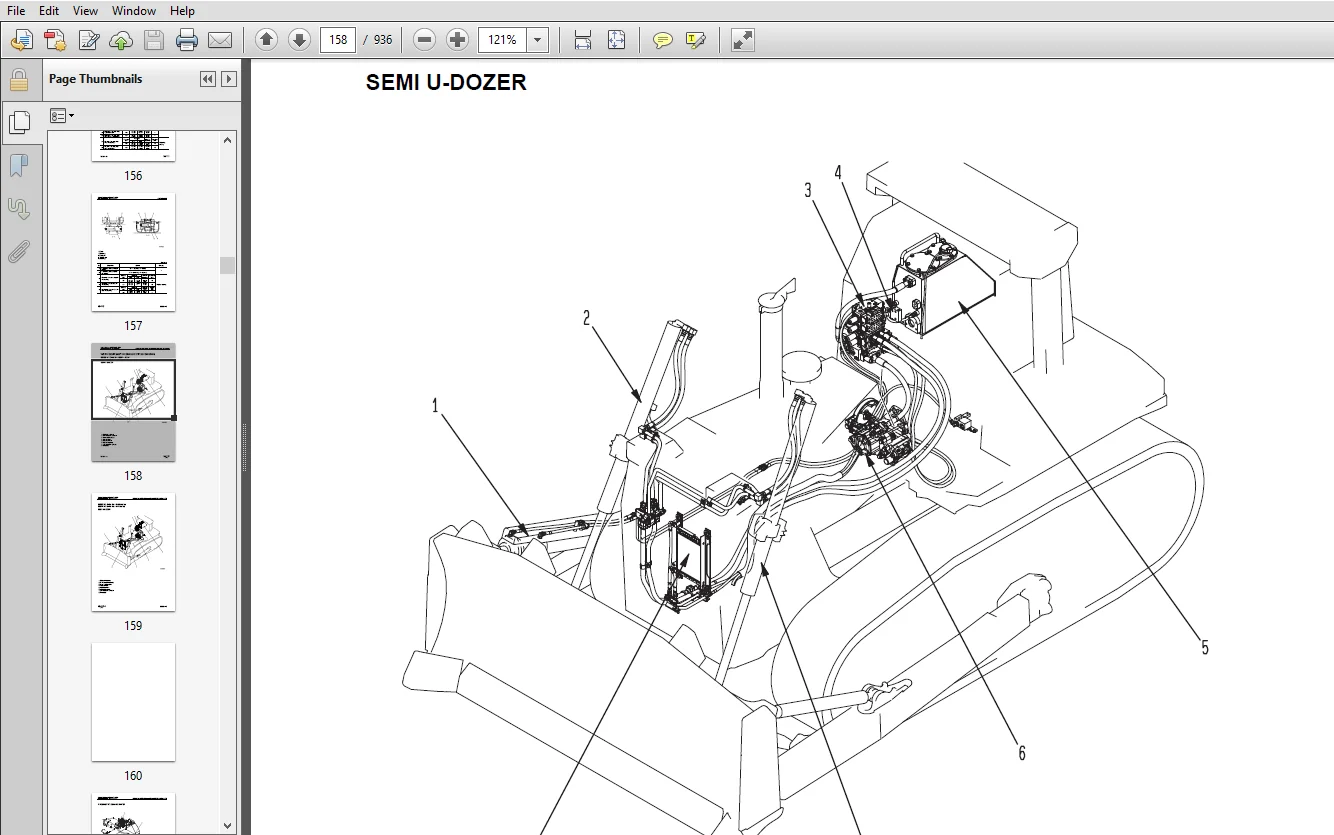
Task: Click the Save floppy disk icon
Action: point(154,40)
